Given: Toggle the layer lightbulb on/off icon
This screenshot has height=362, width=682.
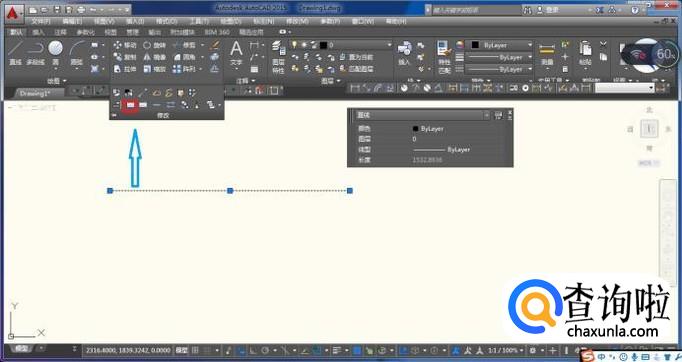Looking at the screenshot, I should [x=294, y=45].
